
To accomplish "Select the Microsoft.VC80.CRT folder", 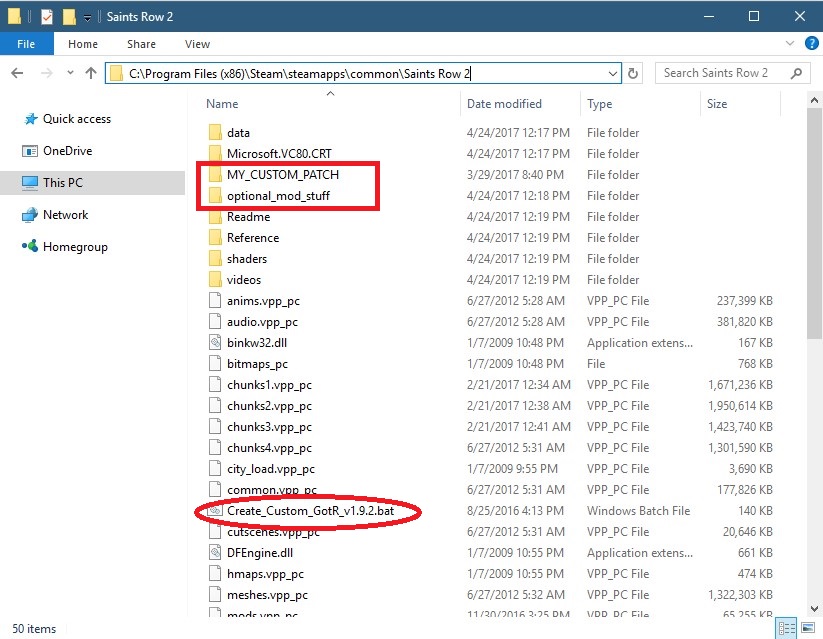I will tap(279, 153).
